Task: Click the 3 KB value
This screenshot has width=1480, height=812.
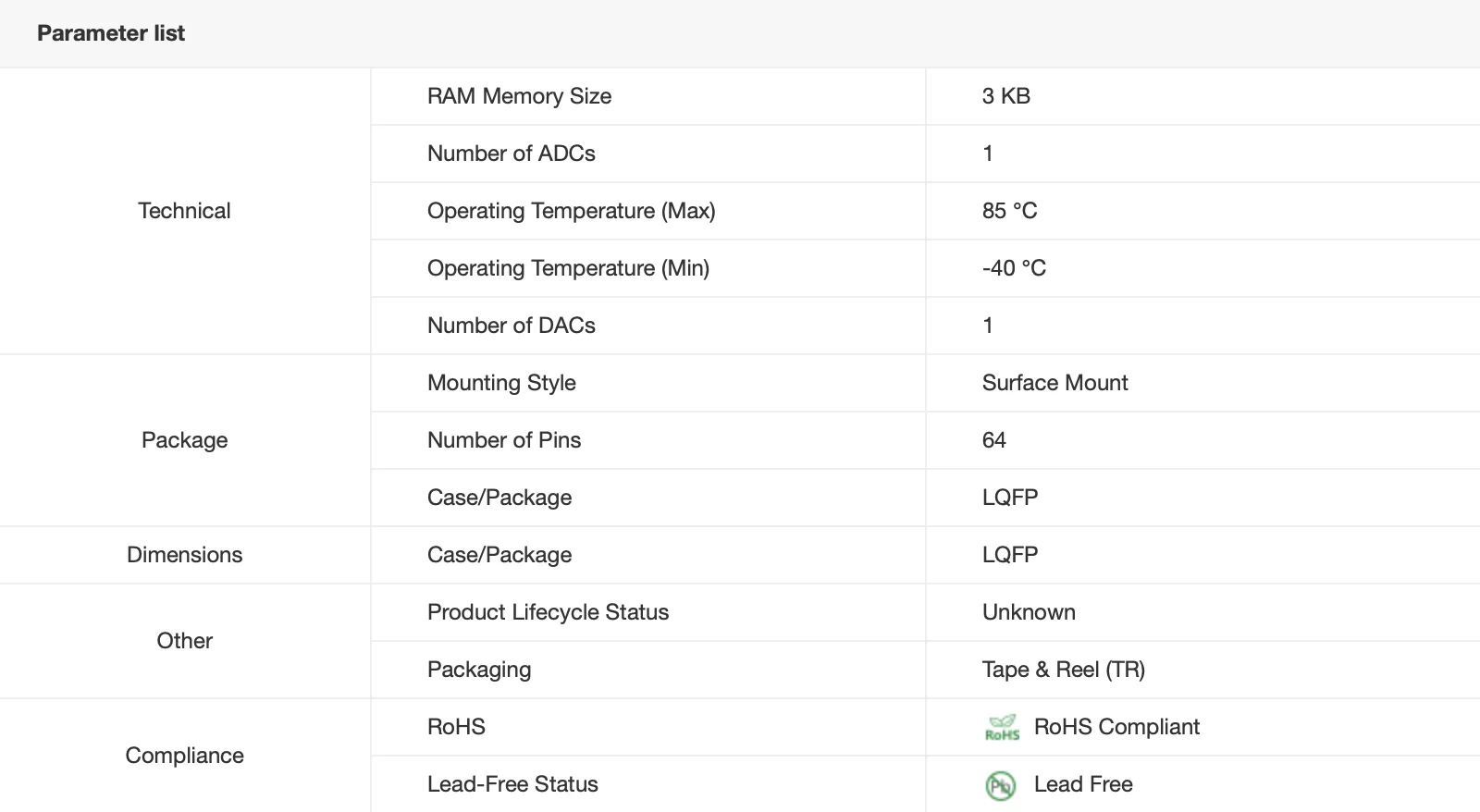Action: [x=1005, y=96]
